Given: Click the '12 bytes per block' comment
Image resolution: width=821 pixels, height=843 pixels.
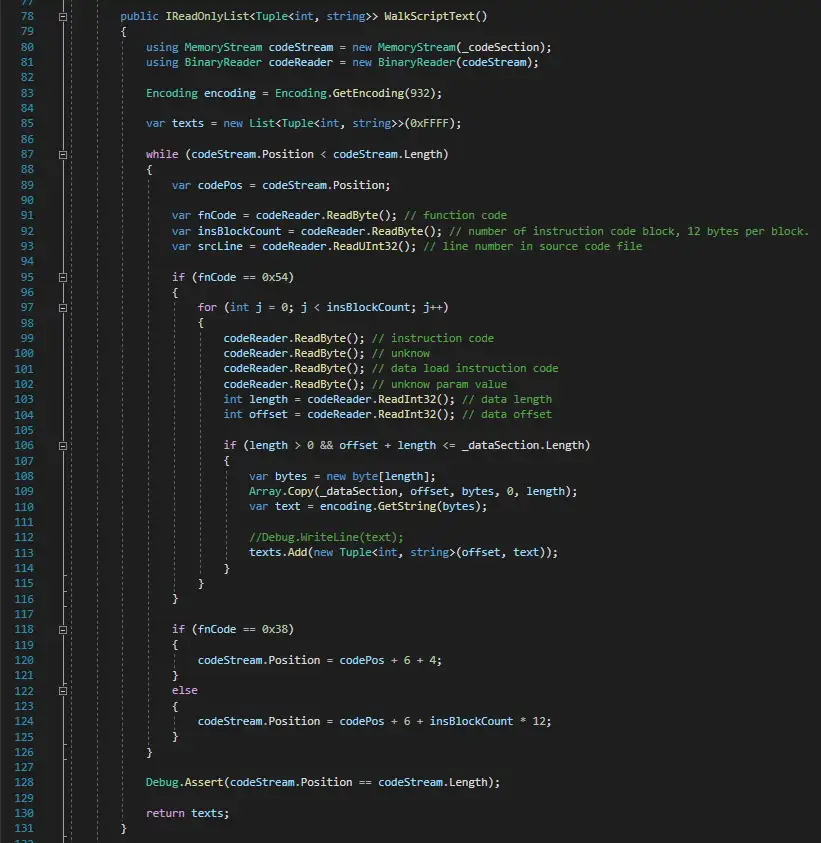Looking at the screenshot, I should point(748,231).
